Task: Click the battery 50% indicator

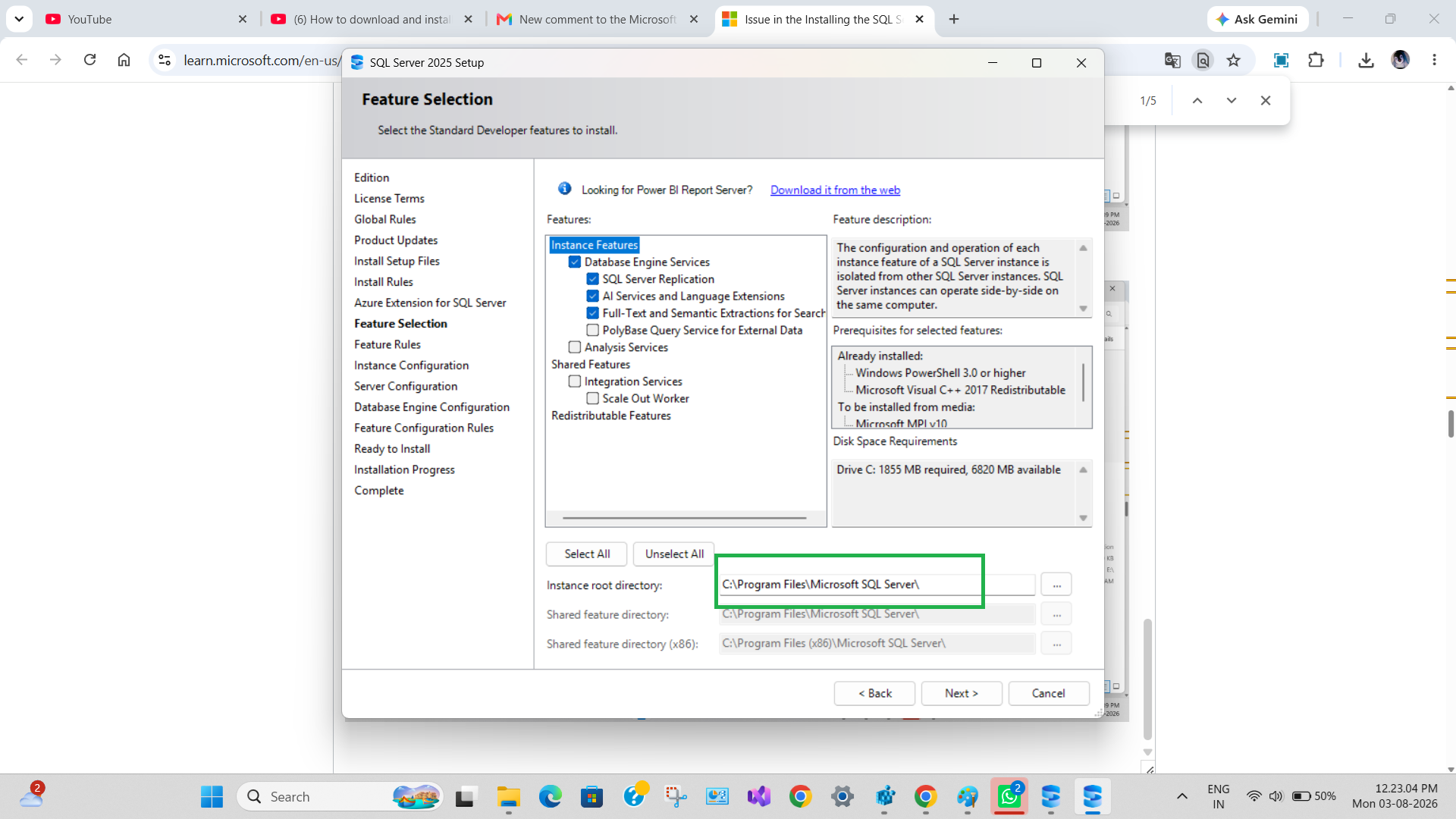Action: 1313,796
